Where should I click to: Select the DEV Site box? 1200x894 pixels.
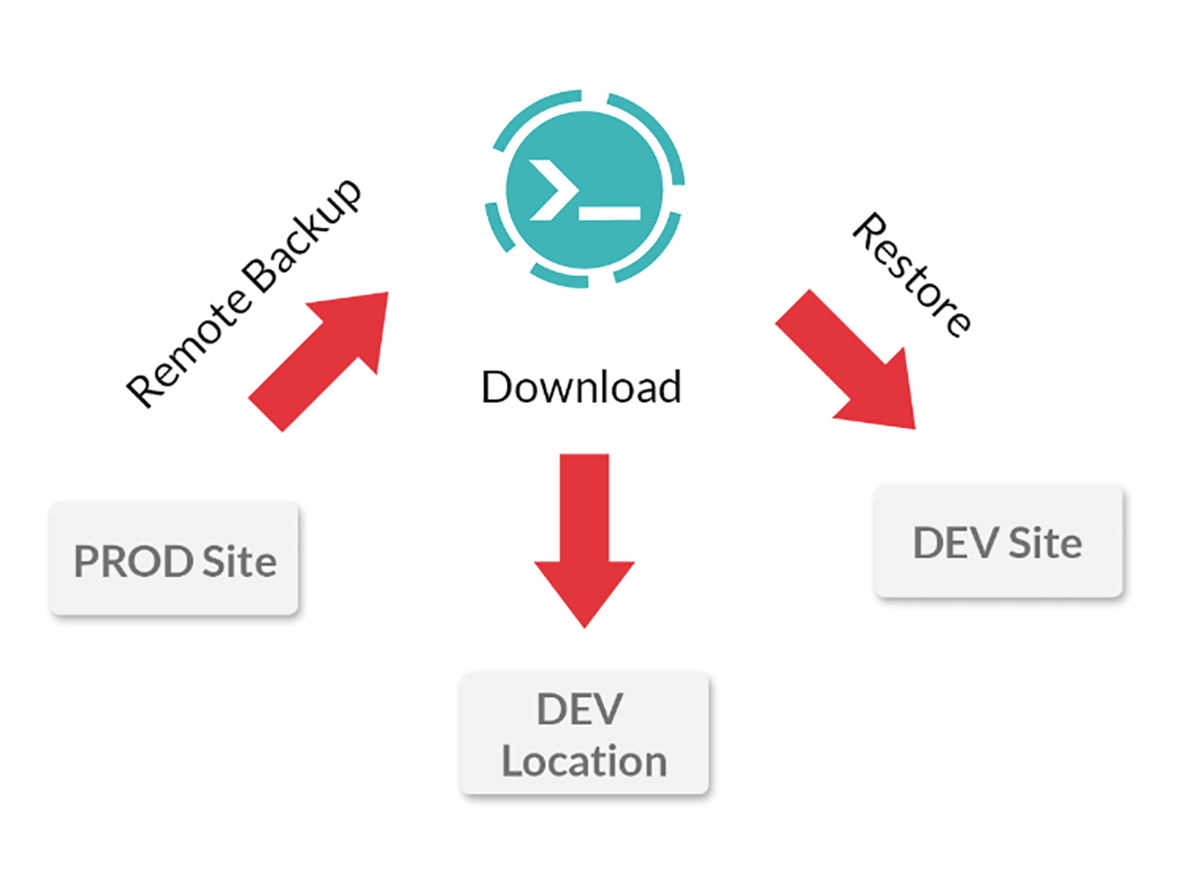(998, 542)
